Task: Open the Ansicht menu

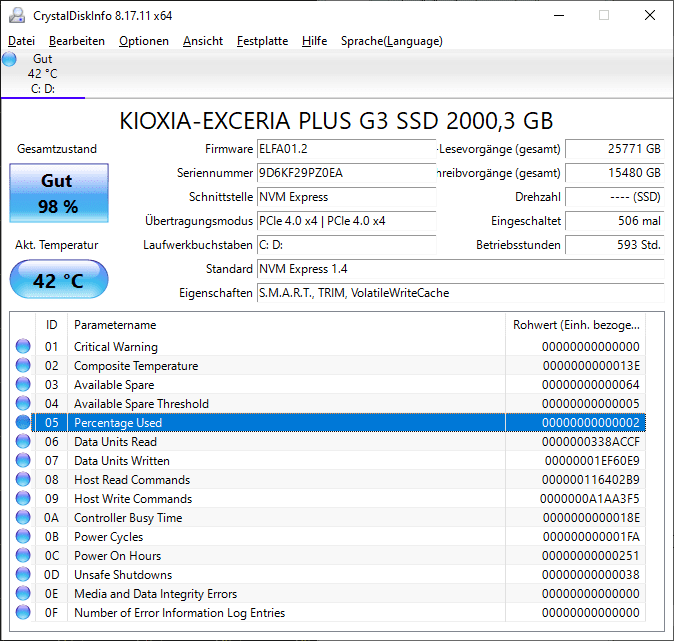Action: click(x=203, y=41)
